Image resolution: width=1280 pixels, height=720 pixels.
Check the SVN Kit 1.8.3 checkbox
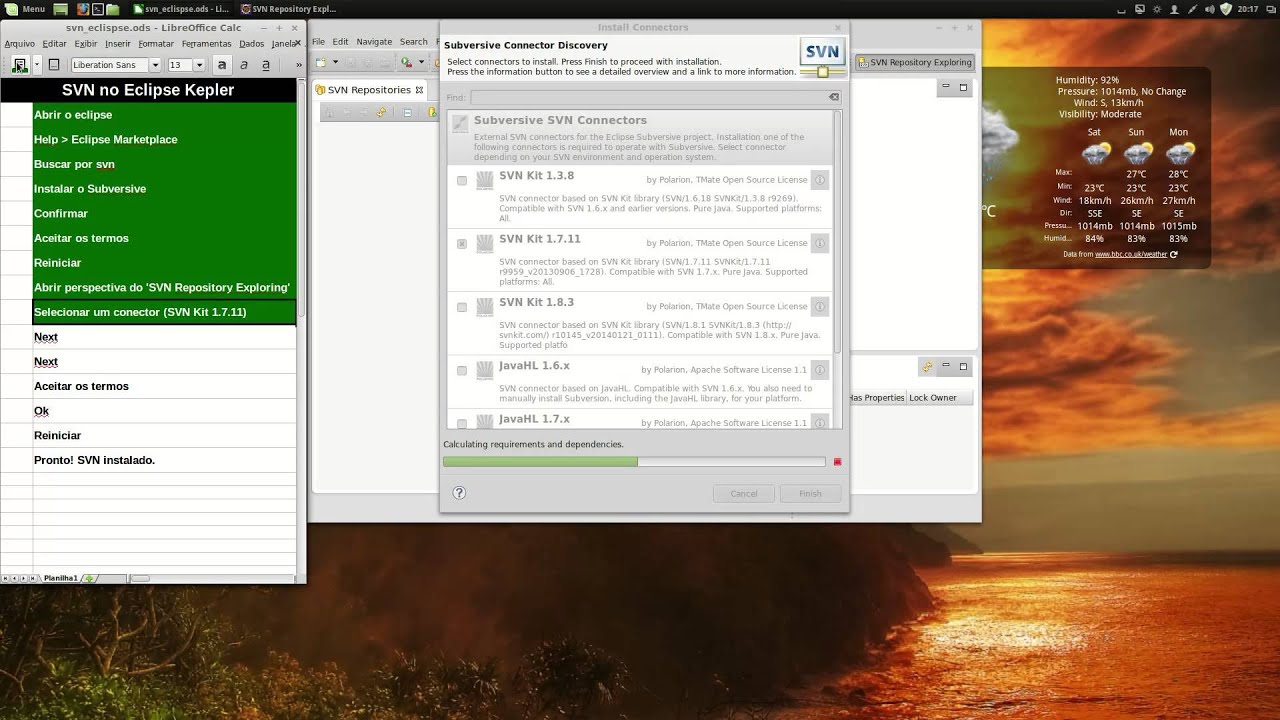(462, 307)
